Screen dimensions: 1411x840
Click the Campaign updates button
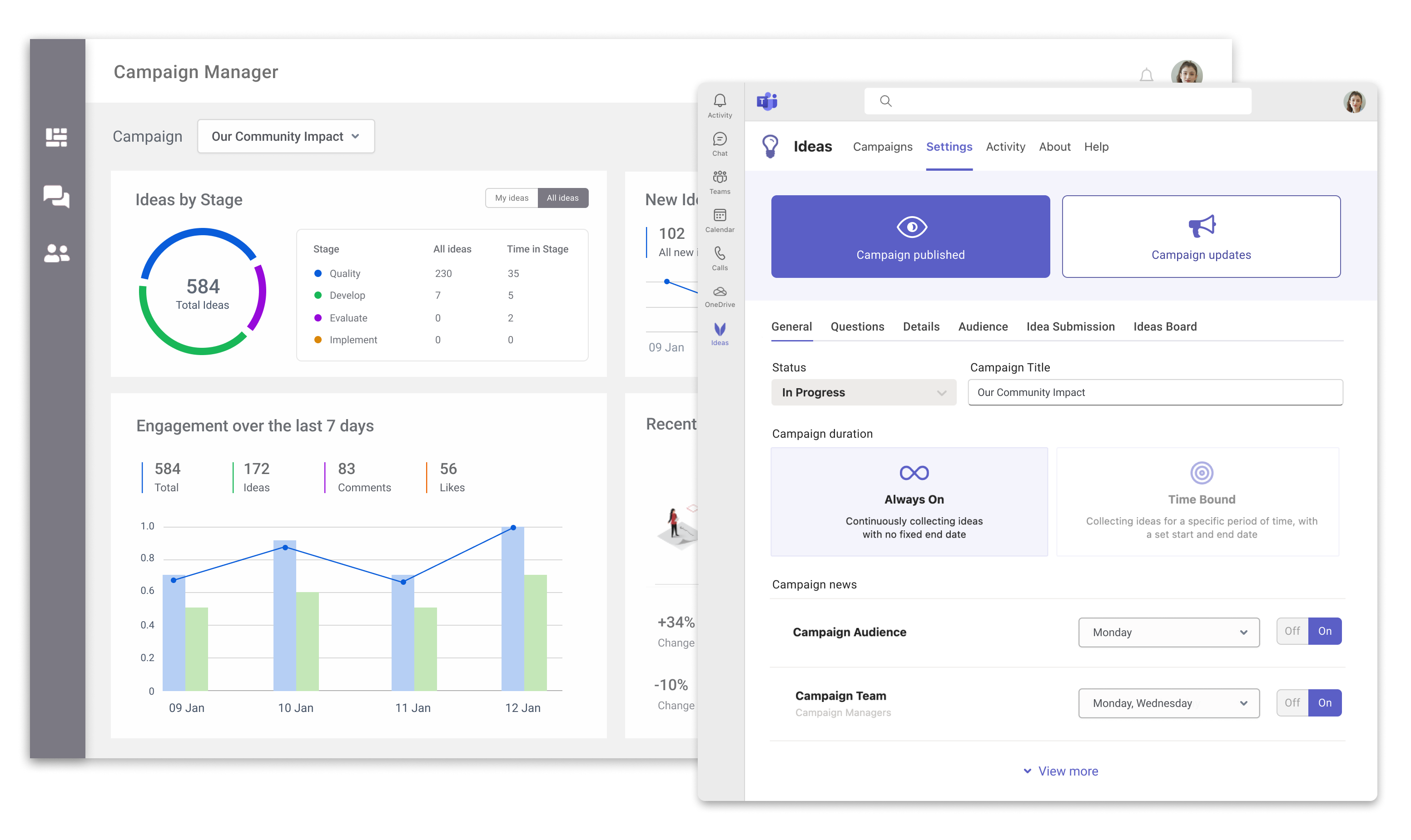click(x=1201, y=237)
